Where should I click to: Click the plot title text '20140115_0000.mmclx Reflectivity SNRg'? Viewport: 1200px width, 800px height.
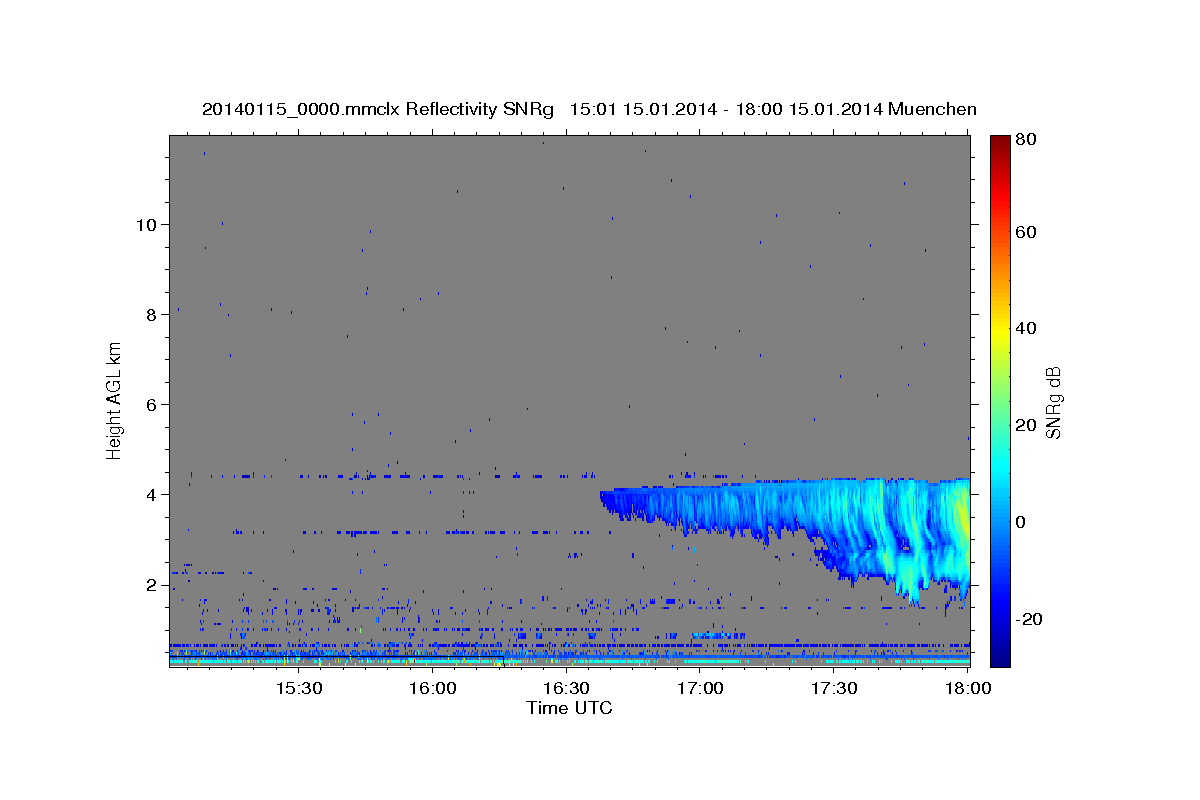[377, 109]
